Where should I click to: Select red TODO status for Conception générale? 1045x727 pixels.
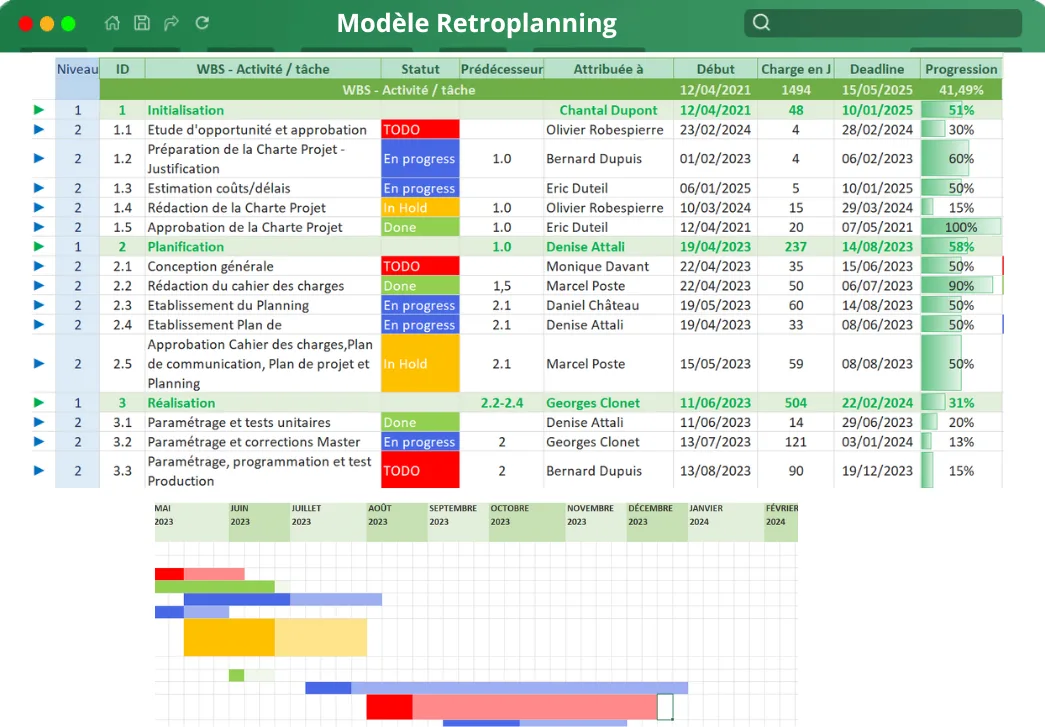click(x=420, y=266)
